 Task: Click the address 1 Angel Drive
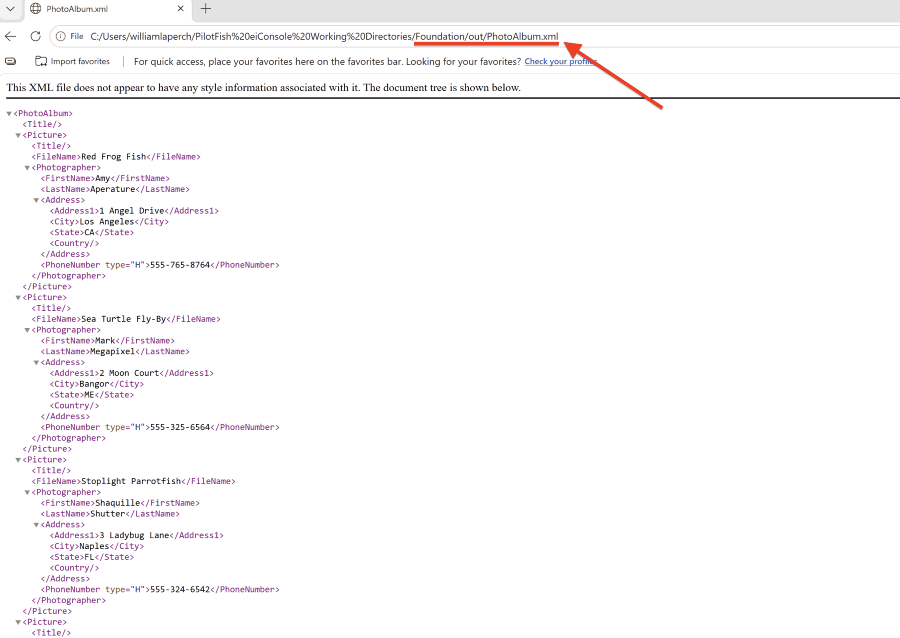coord(132,211)
